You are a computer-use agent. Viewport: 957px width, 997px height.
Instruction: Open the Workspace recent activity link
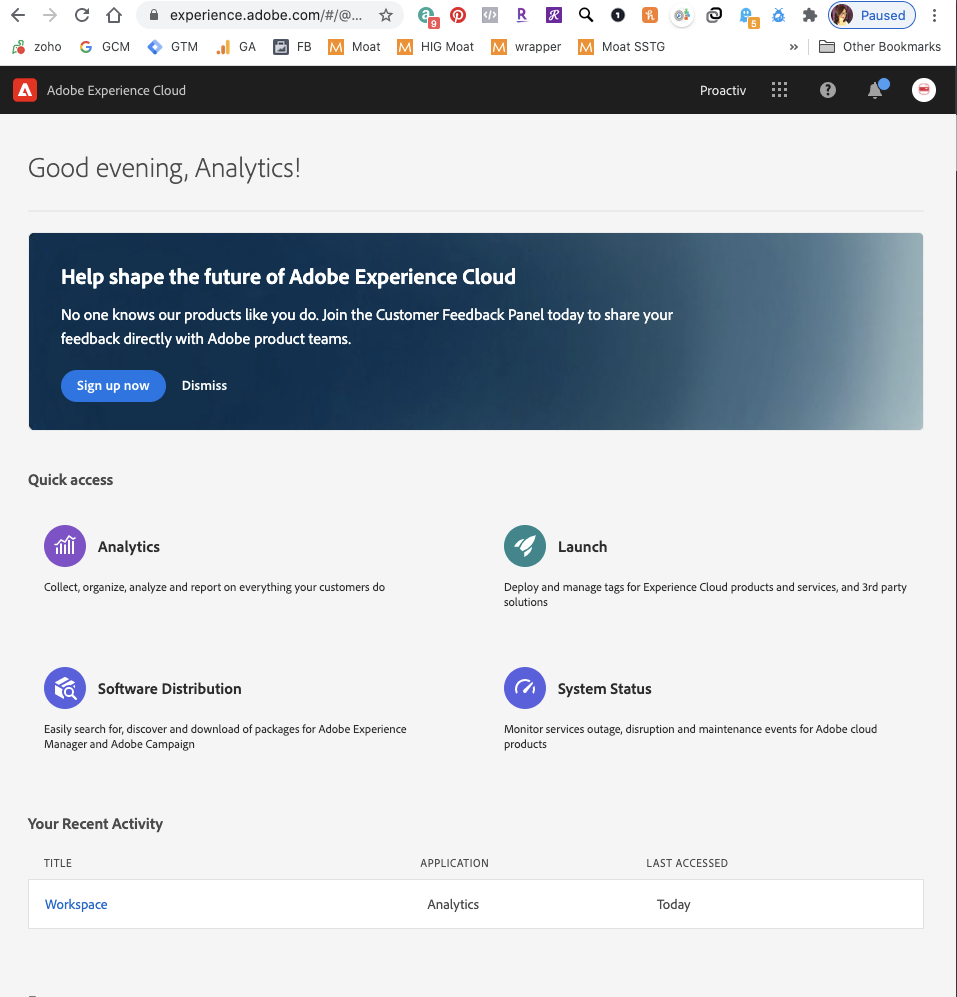coord(76,904)
